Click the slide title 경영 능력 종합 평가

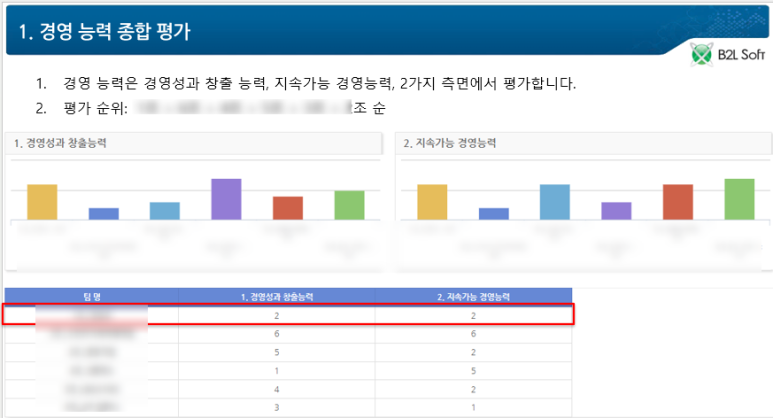pos(105,32)
